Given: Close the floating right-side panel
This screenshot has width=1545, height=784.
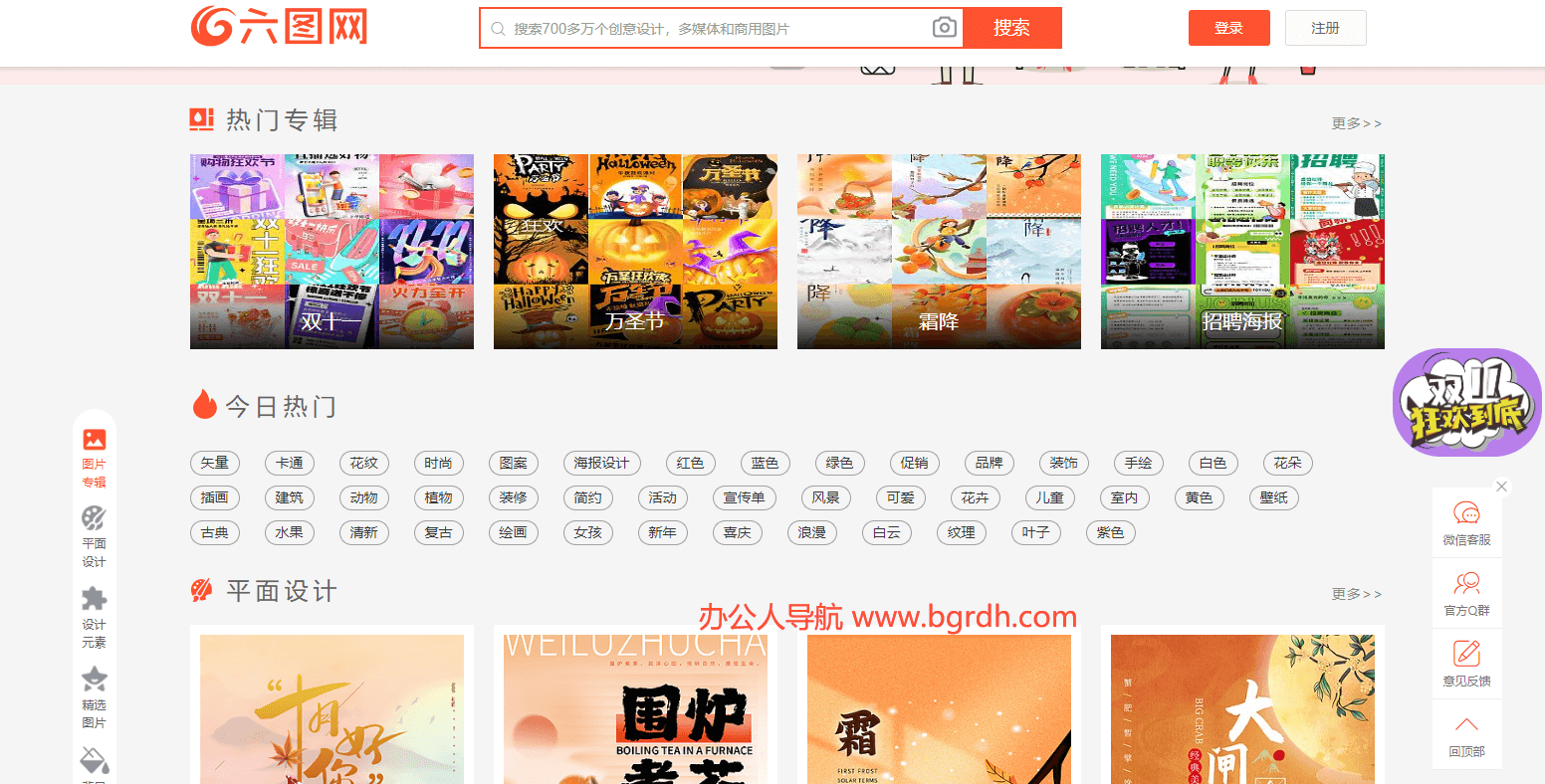Looking at the screenshot, I should pos(1502,487).
